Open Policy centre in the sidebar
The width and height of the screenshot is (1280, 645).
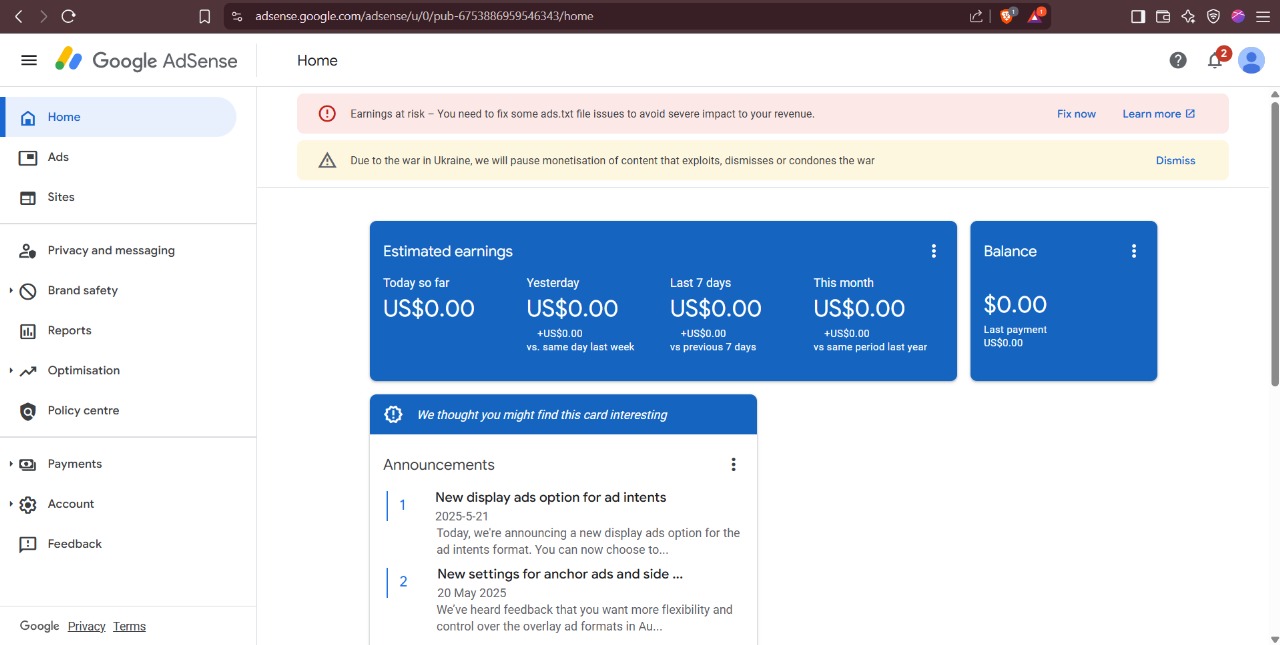(x=118, y=410)
